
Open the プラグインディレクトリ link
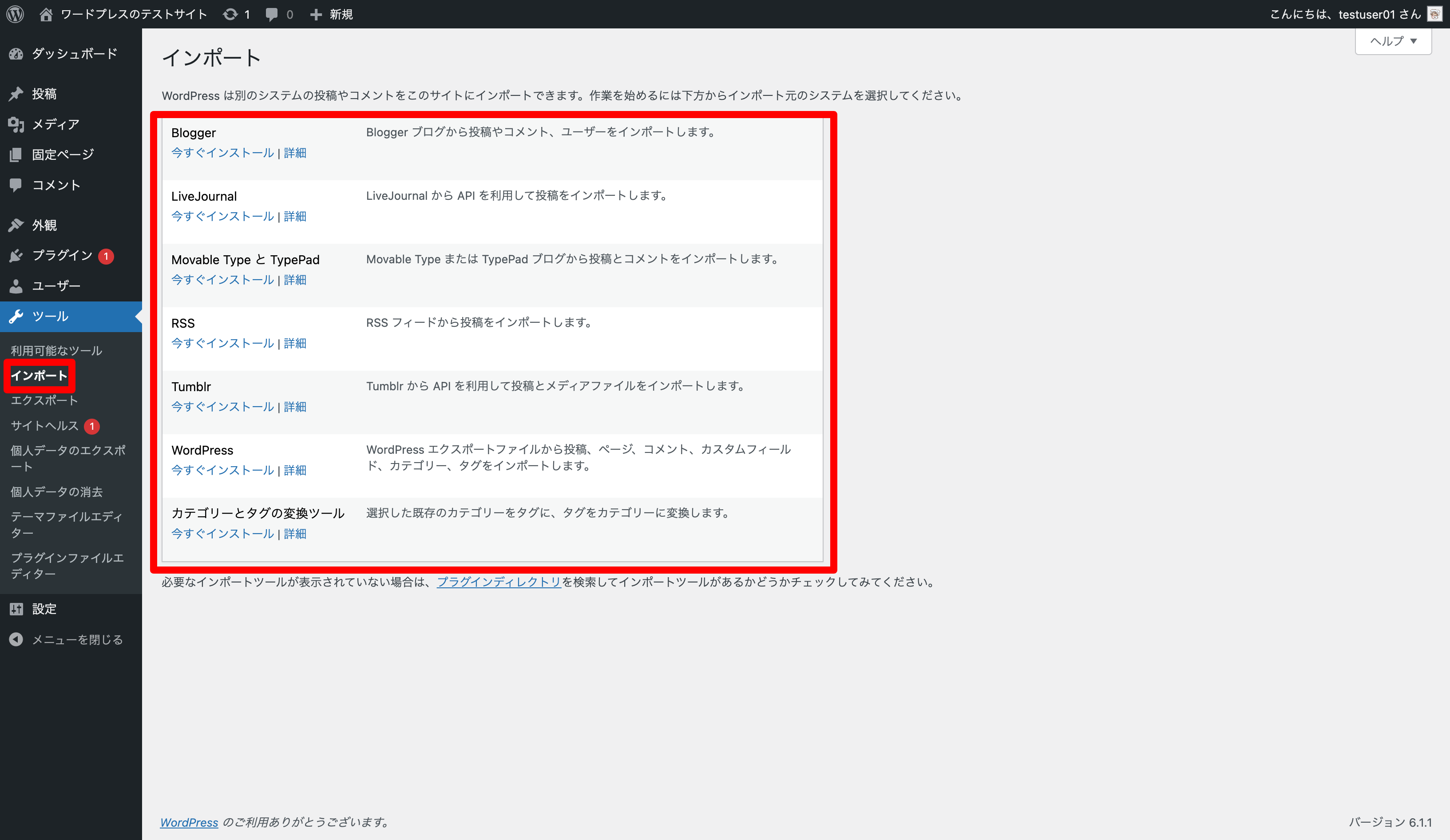click(x=499, y=582)
